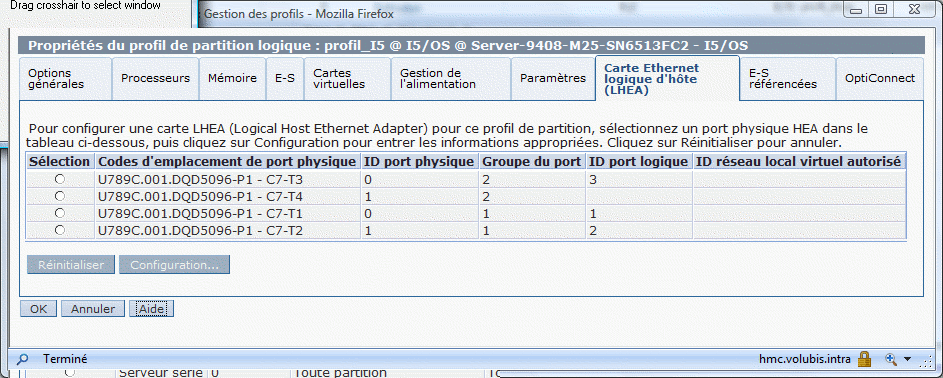
Task: Open the Mémoire tab
Action: [x=232, y=78]
